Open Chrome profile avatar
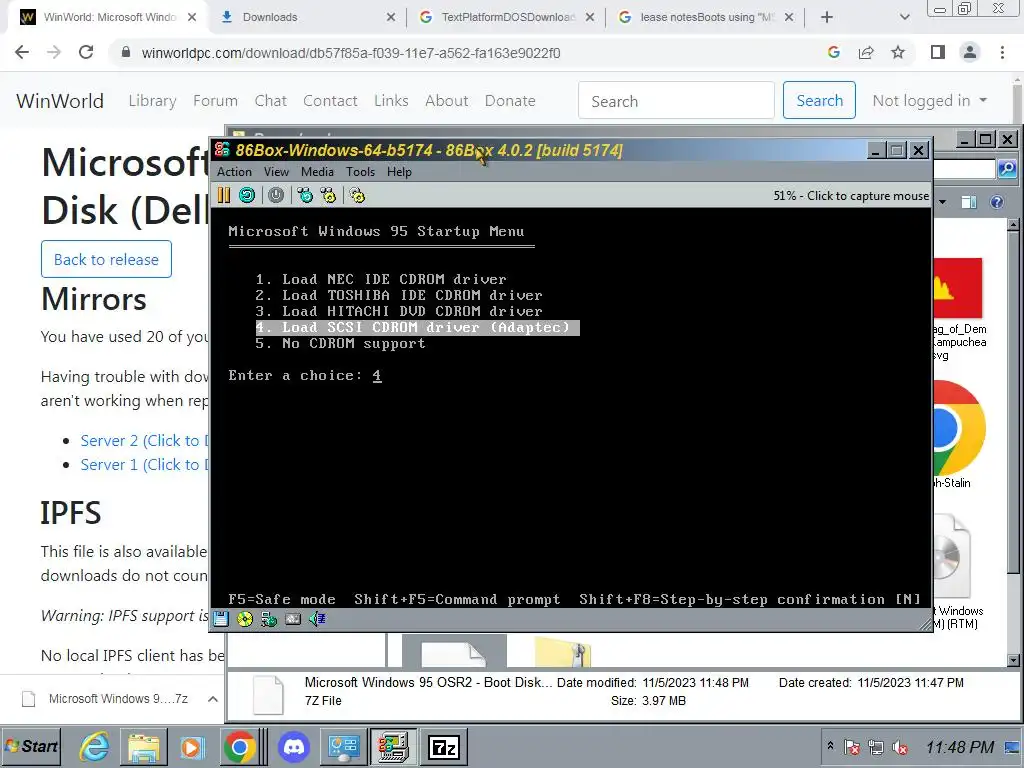Screen dimensions: 1024x768 [x=970, y=52]
